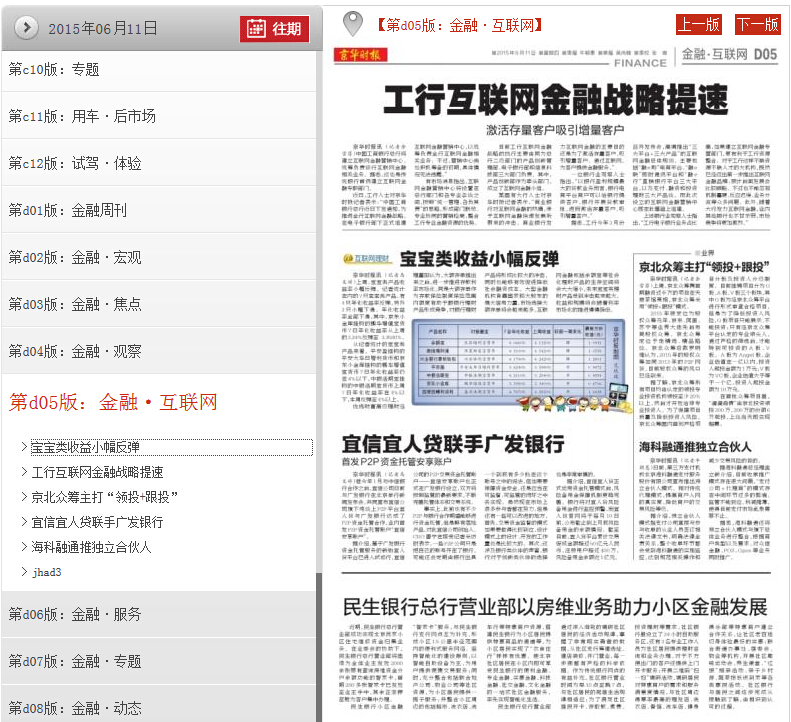
Task: Open article link 宜信宜人贷联手广发银行 in list
Action: coord(97,522)
